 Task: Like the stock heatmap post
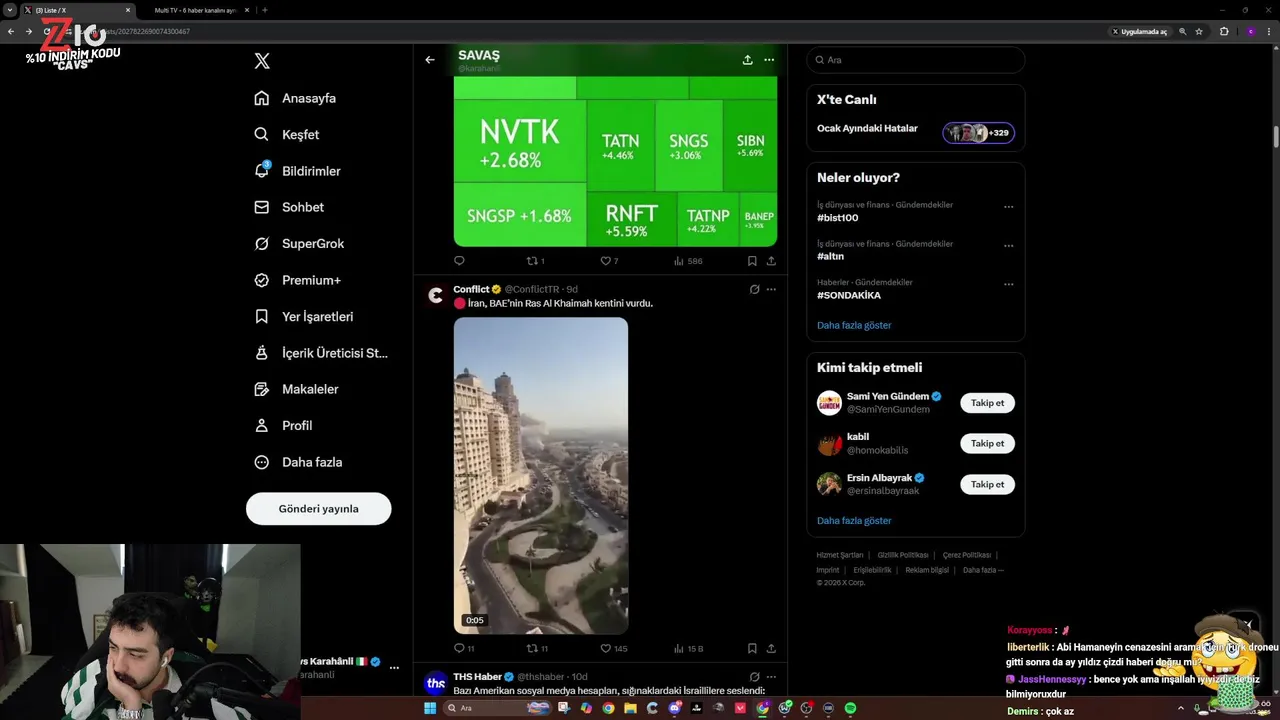click(609, 261)
